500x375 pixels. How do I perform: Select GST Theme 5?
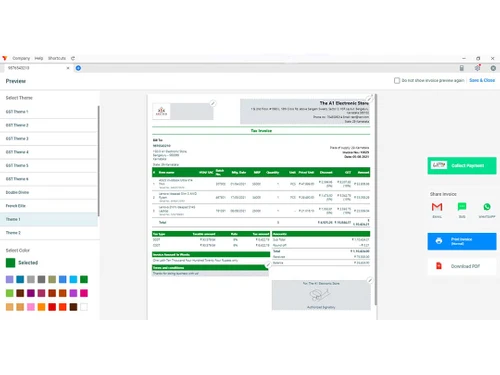49,165
